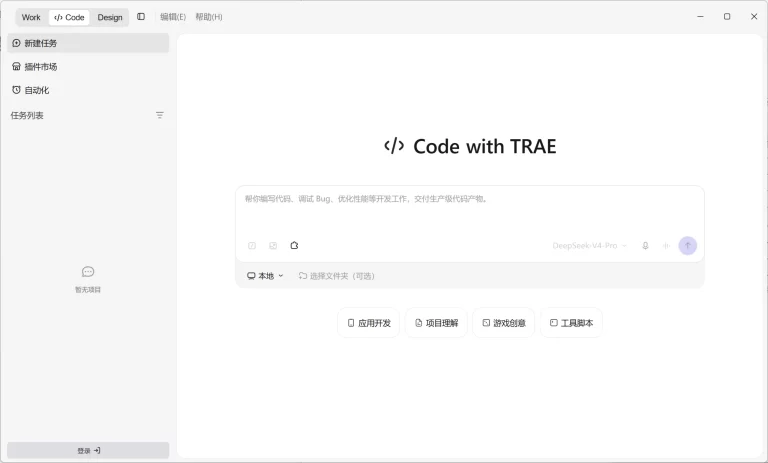The width and height of the screenshot is (768, 463).
Task: Close the TRAE window
Action: pyautogui.click(x=754, y=17)
